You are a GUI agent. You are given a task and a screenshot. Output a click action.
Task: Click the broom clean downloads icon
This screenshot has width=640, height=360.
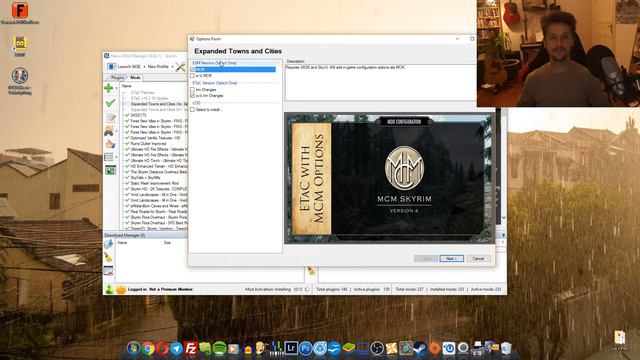(108, 257)
